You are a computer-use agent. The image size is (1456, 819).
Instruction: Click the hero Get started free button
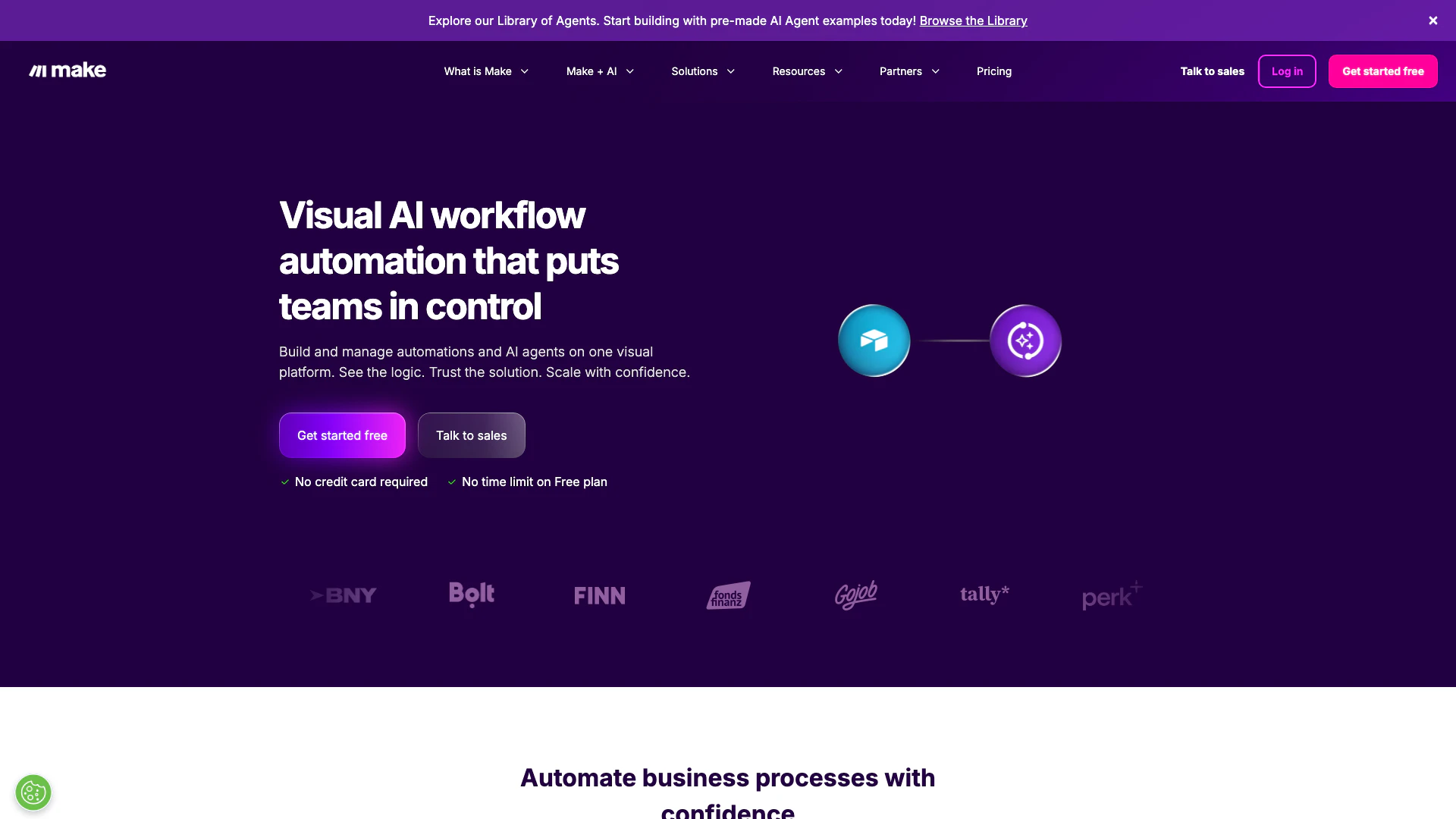click(342, 435)
